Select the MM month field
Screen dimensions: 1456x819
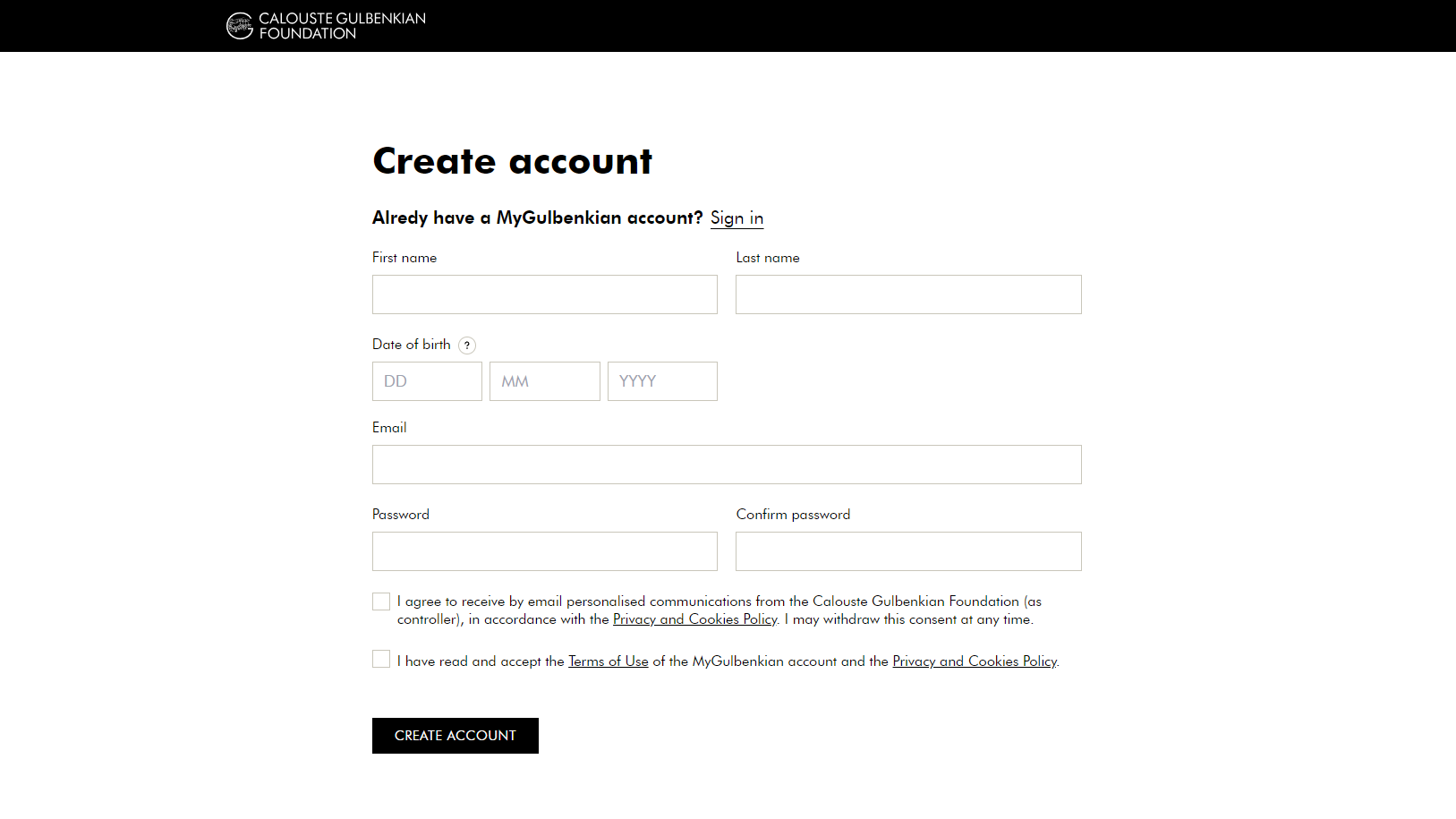(x=545, y=381)
